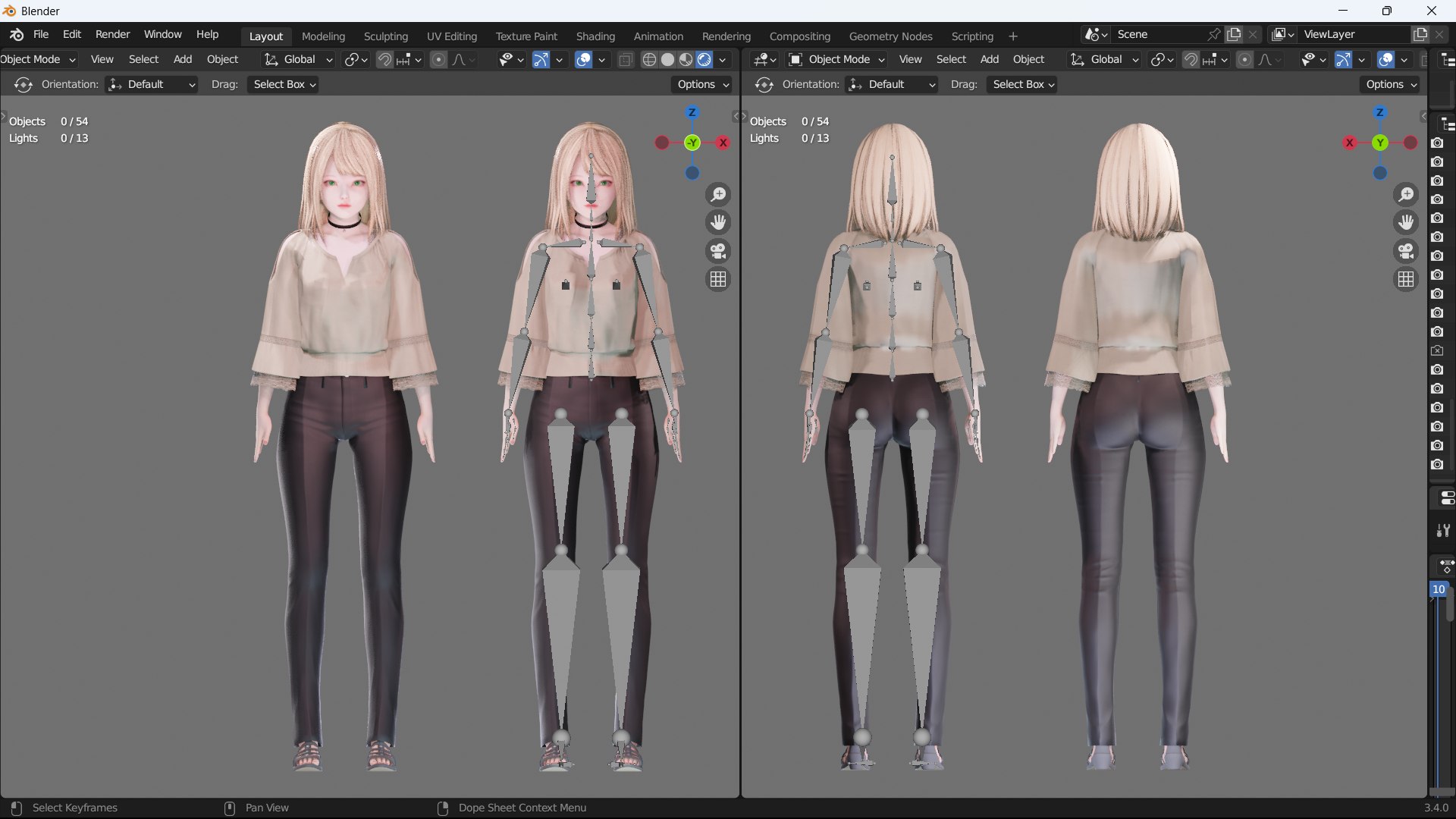
Task: Select solid shading in left viewport
Action: pos(667,60)
